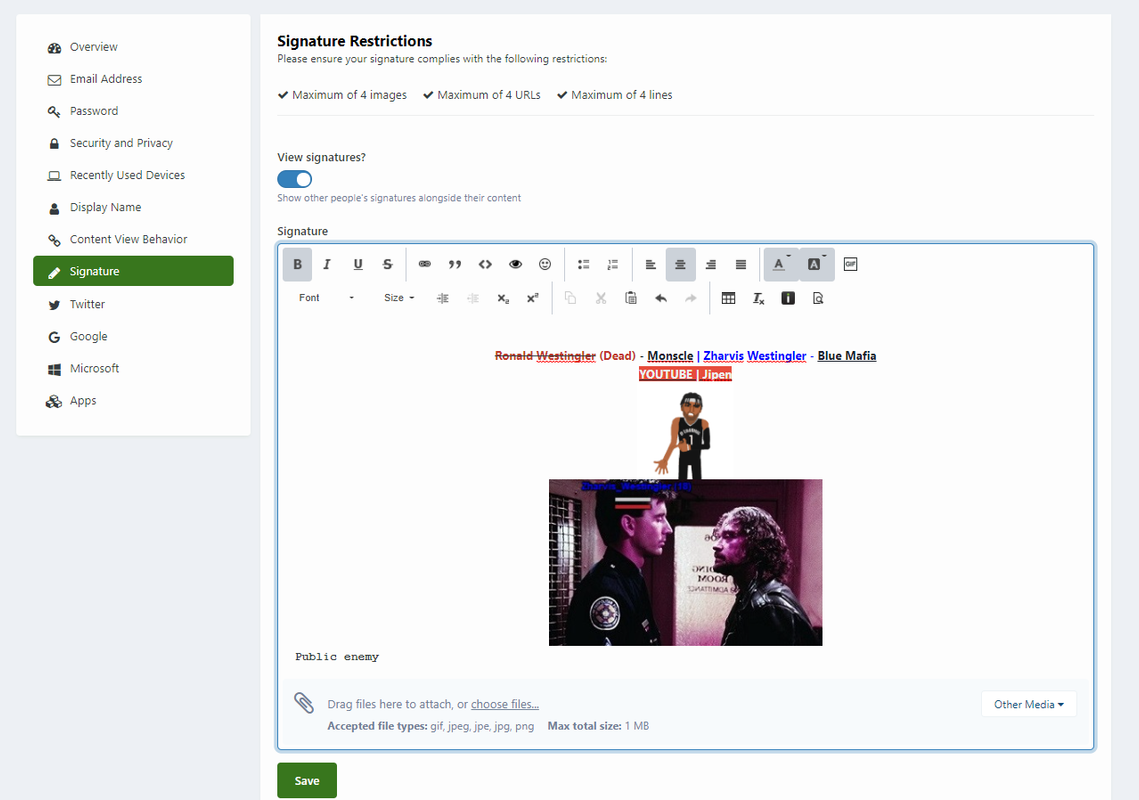Screen dimensions: 1139x800
Task: Apply underline formatting
Action: [357, 264]
